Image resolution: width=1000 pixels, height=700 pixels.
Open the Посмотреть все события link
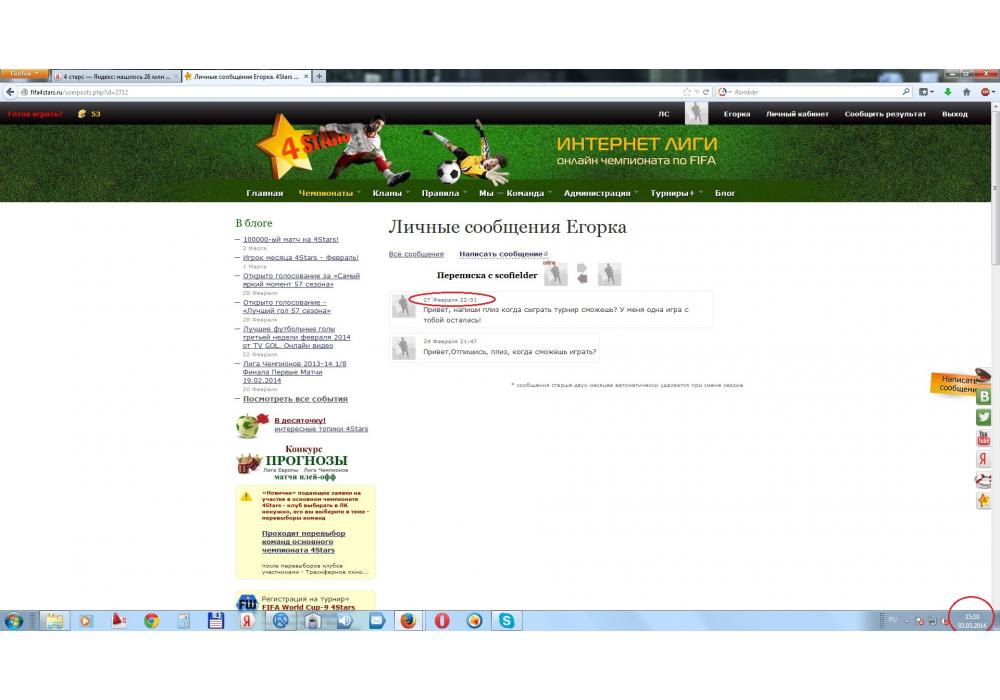295,399
